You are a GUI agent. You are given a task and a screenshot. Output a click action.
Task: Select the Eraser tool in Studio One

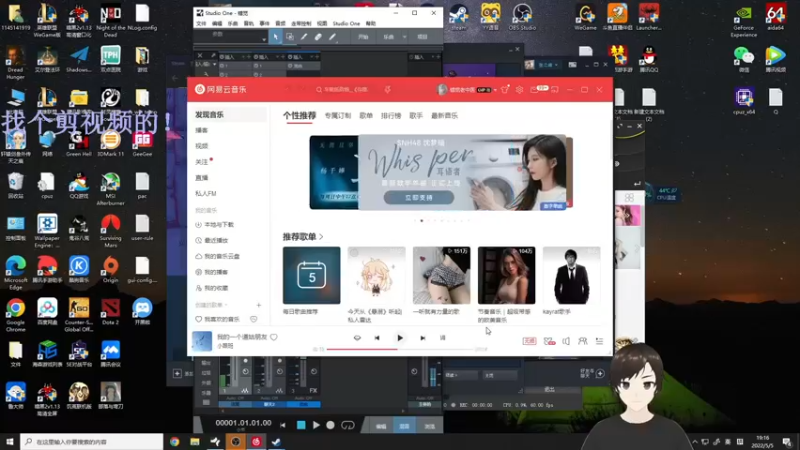tap(318, 37)
